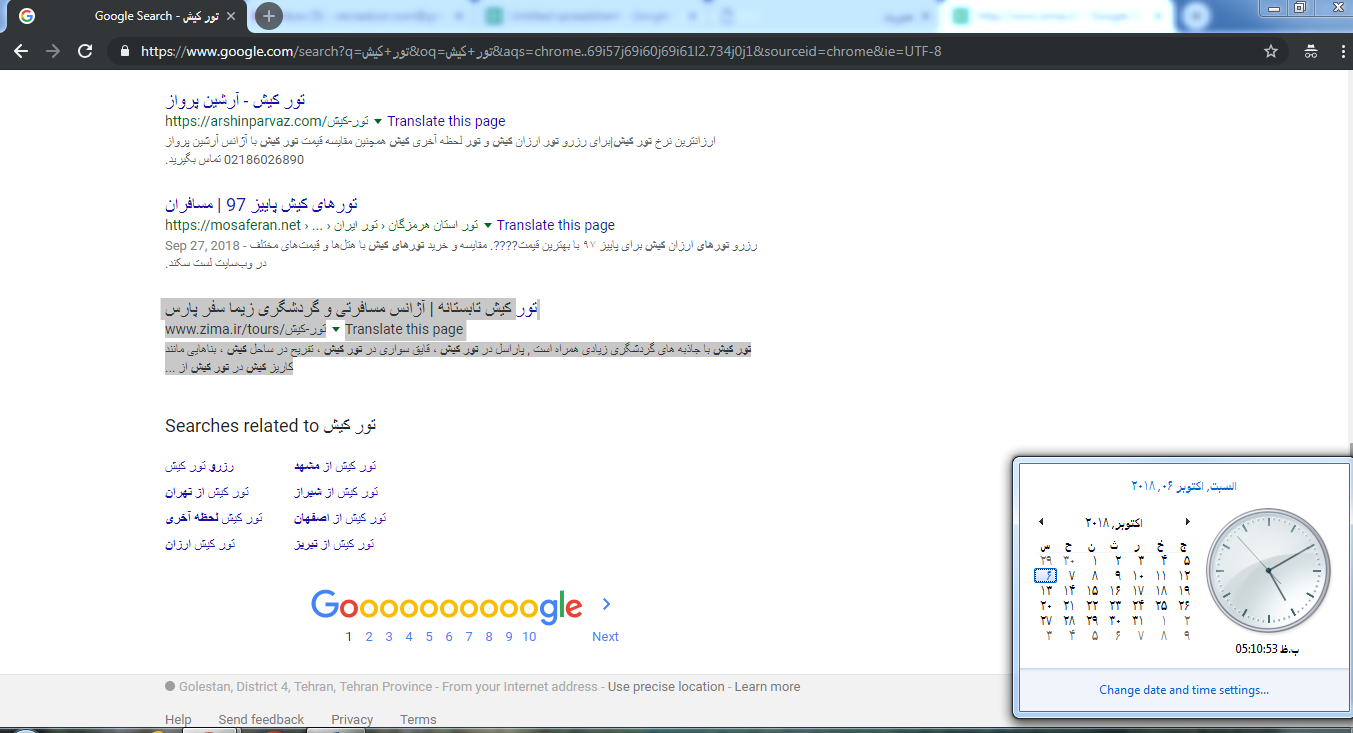Click the analog clock face
The image size is (1353, 733).
1268,570
